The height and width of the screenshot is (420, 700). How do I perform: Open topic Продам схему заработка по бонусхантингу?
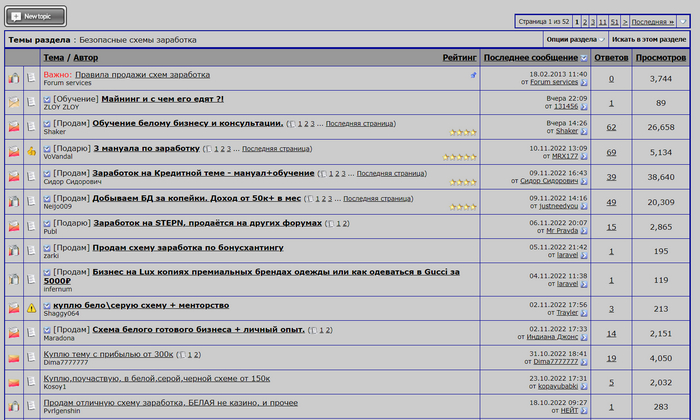point(188,246)
